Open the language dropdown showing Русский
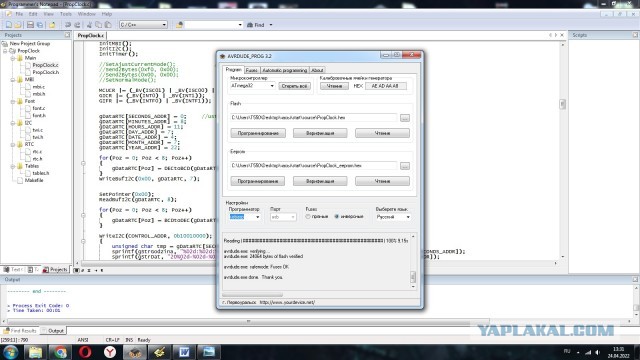This screenshot has height=360, width=640. coord(408,217)
